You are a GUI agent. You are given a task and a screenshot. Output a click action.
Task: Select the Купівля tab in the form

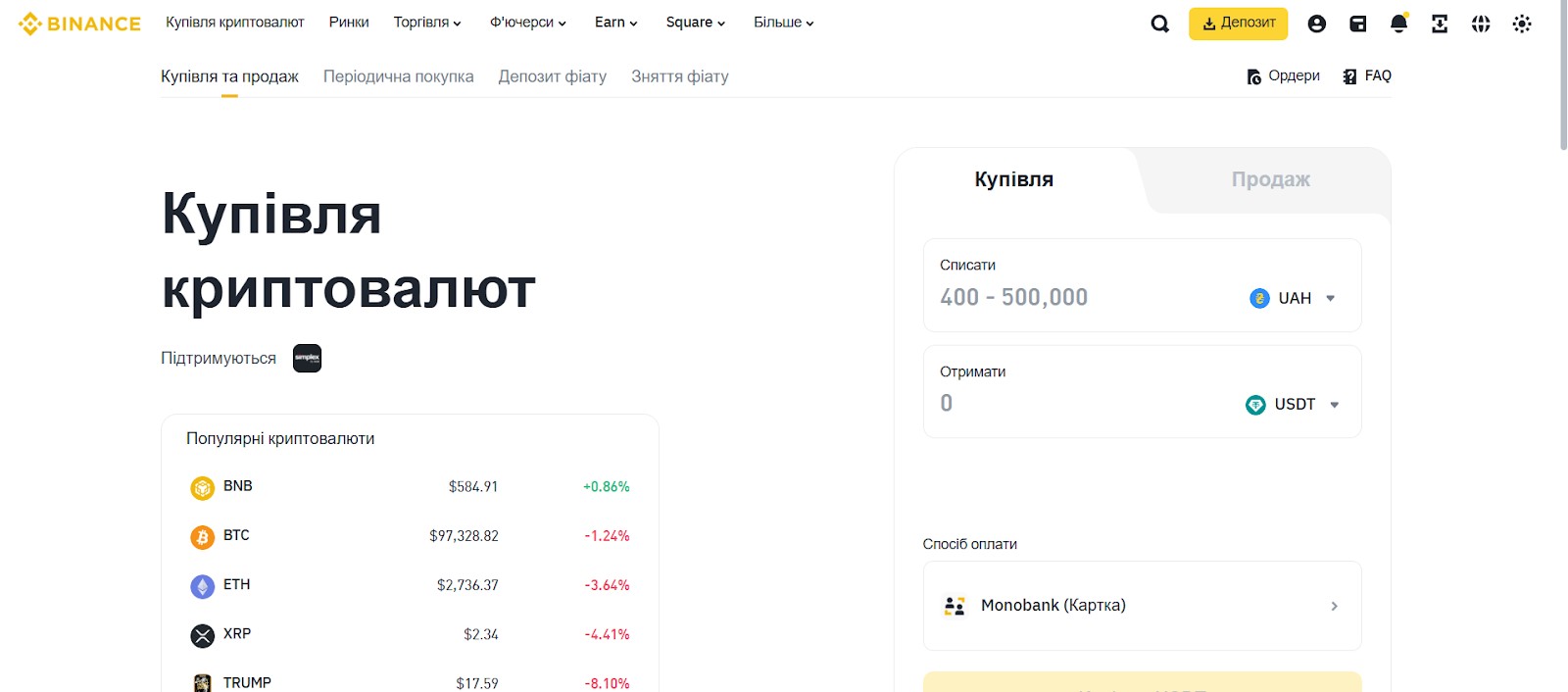1014,179
